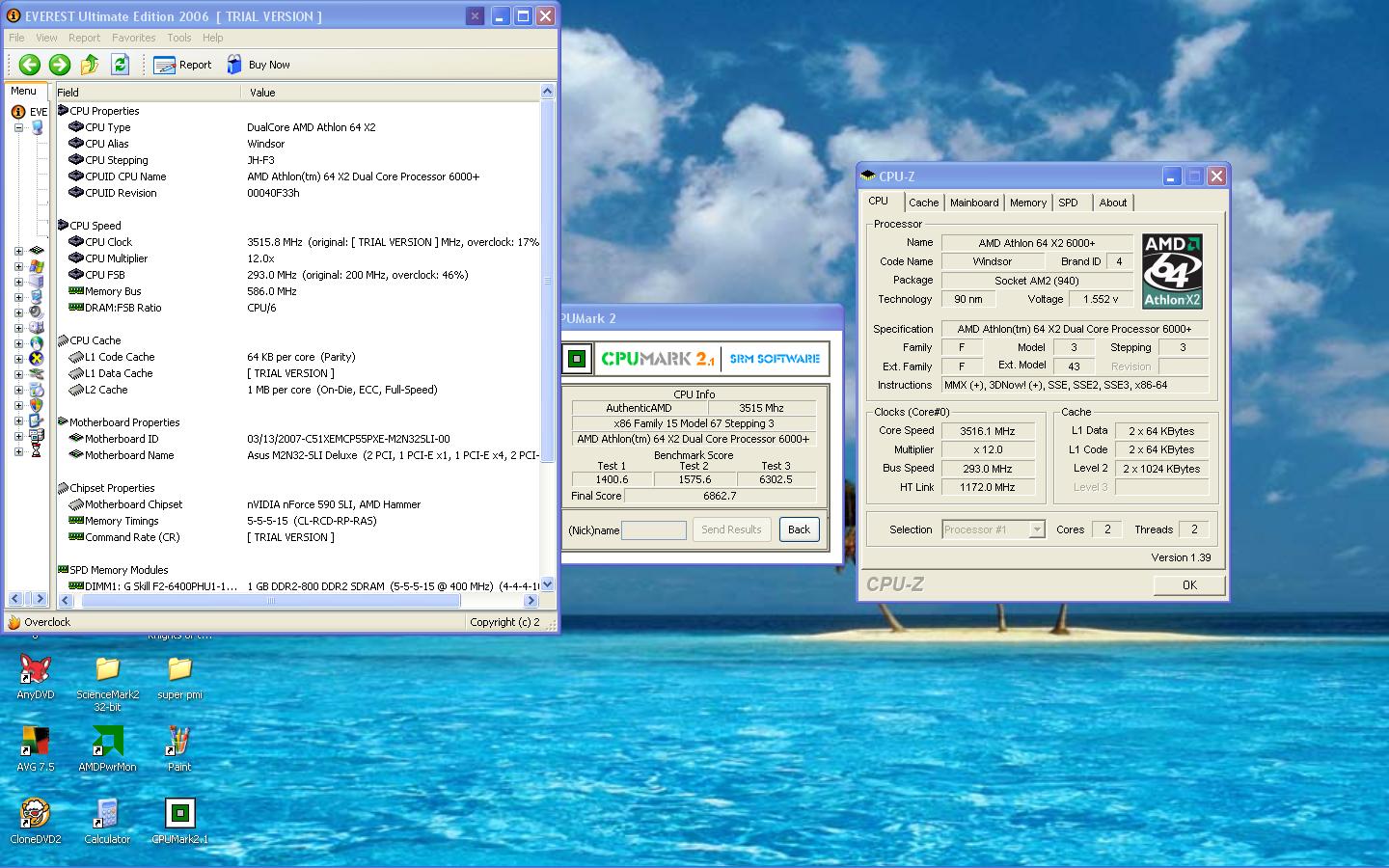
Task: Click OK button in CPU-Z
Action: tap(1189, 585)
